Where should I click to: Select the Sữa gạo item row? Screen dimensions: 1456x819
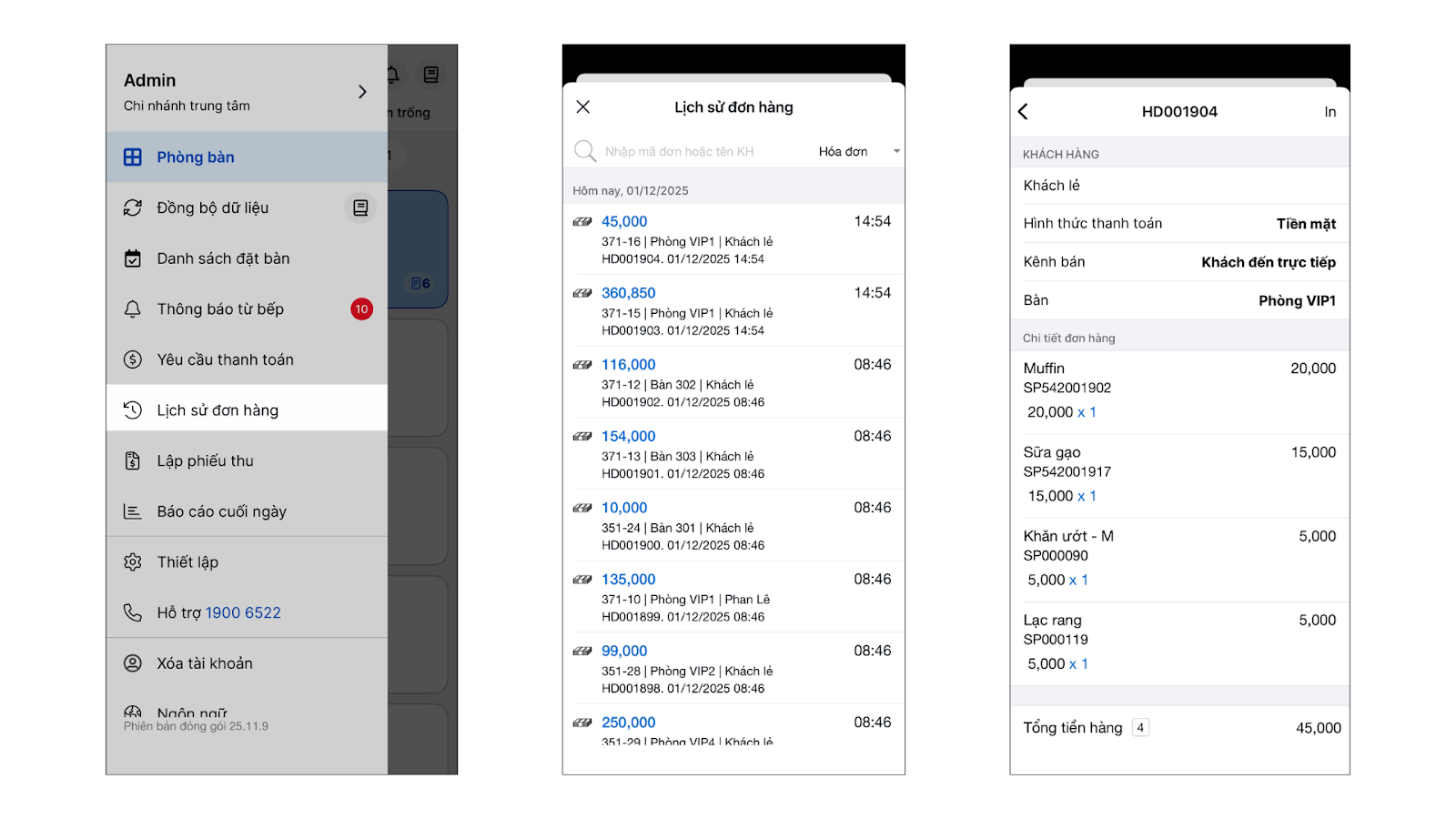pos(1180,476)
